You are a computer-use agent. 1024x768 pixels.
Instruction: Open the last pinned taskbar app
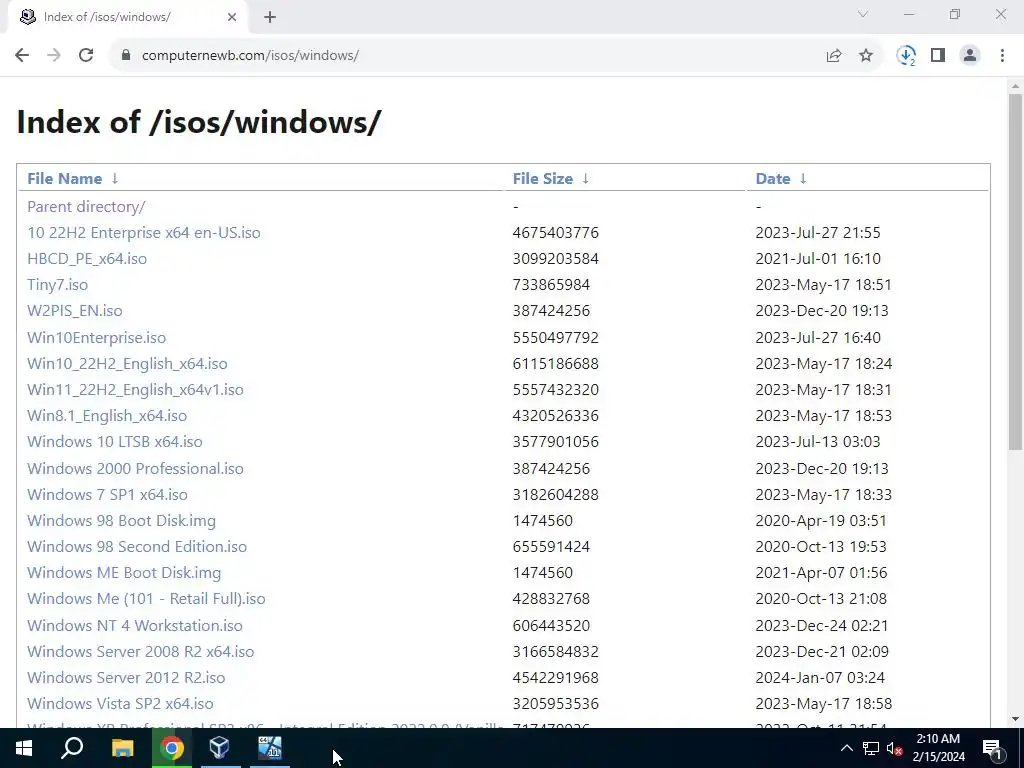[270, 748]
